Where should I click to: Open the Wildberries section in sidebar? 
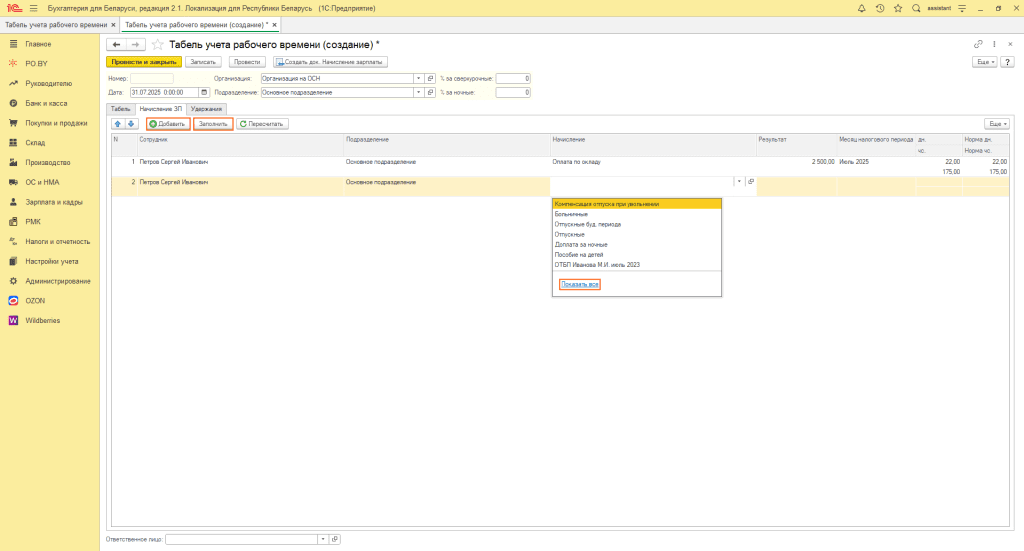tap(42, 321)
